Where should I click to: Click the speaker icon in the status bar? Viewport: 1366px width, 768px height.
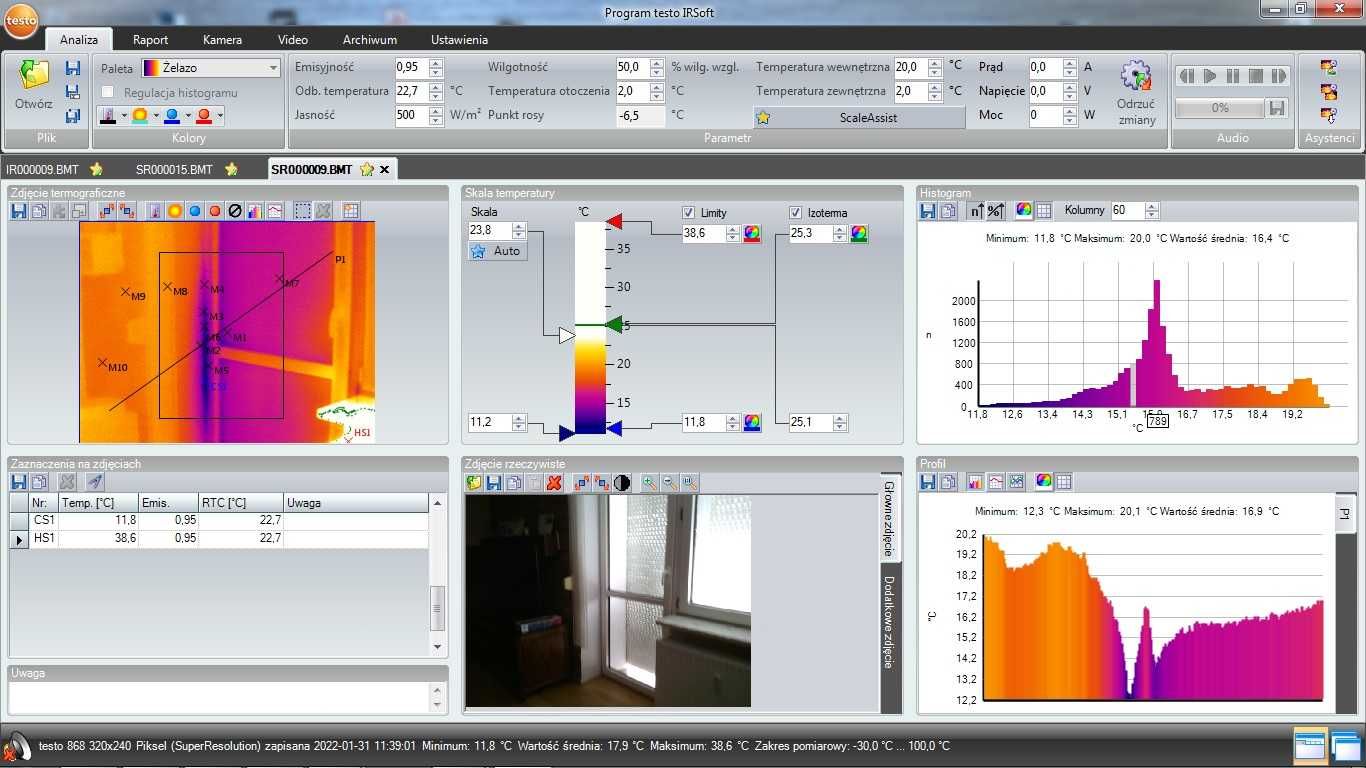[x=16, y=747]
